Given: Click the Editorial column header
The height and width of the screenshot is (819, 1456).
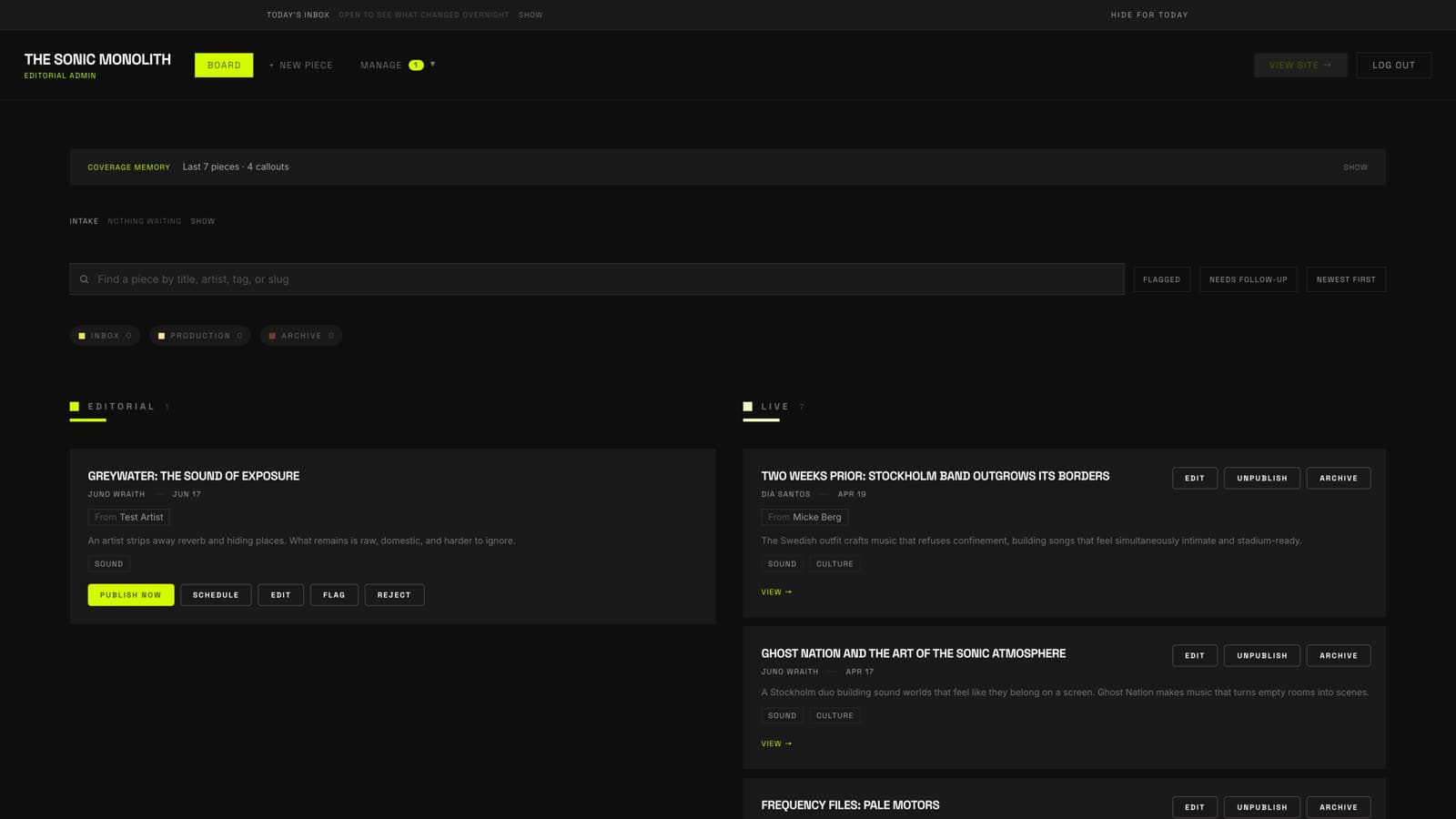Looking at the screenshot, I should pos(120,407).
